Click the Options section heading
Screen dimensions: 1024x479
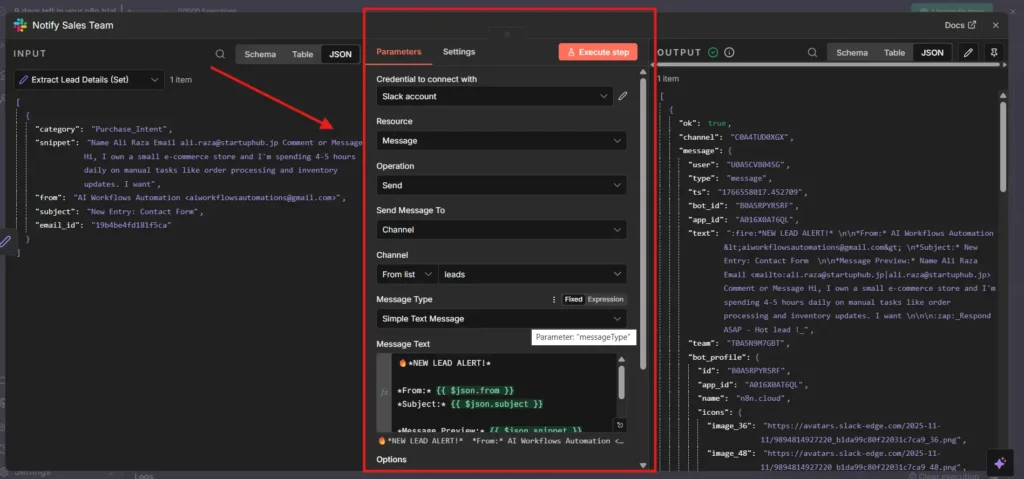click(391, 459)
